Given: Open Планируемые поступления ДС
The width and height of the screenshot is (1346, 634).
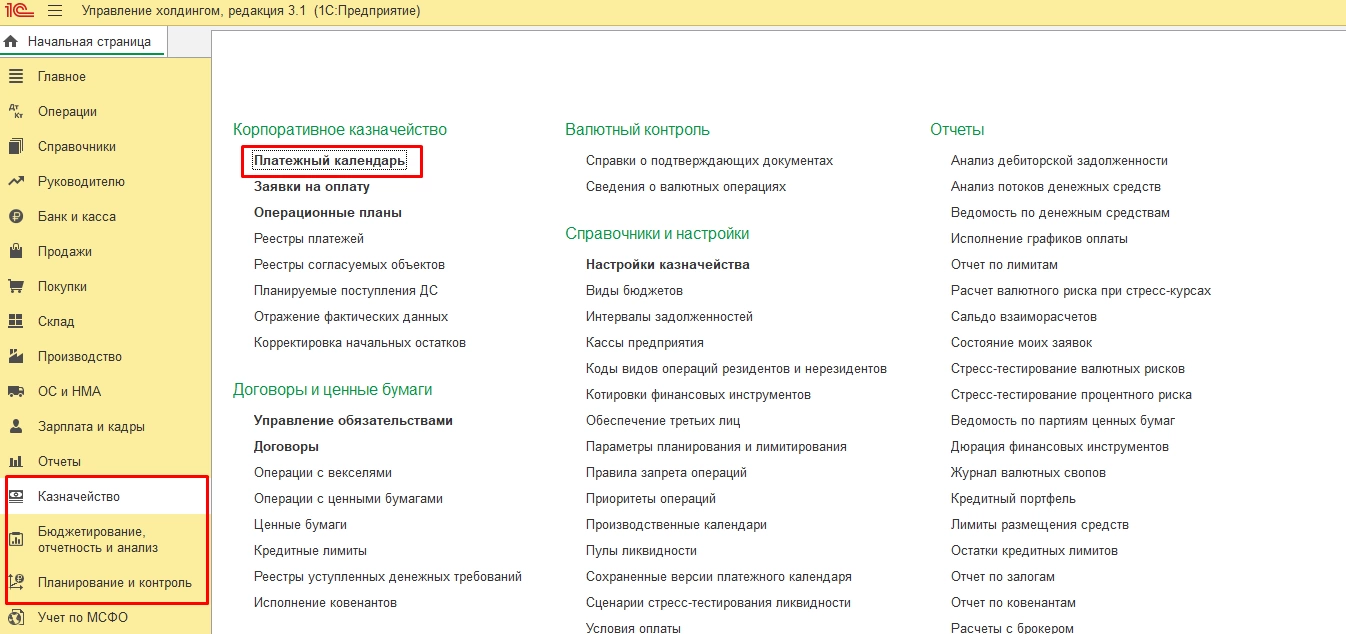Looking at the screenshot, I should coord(346,291).
